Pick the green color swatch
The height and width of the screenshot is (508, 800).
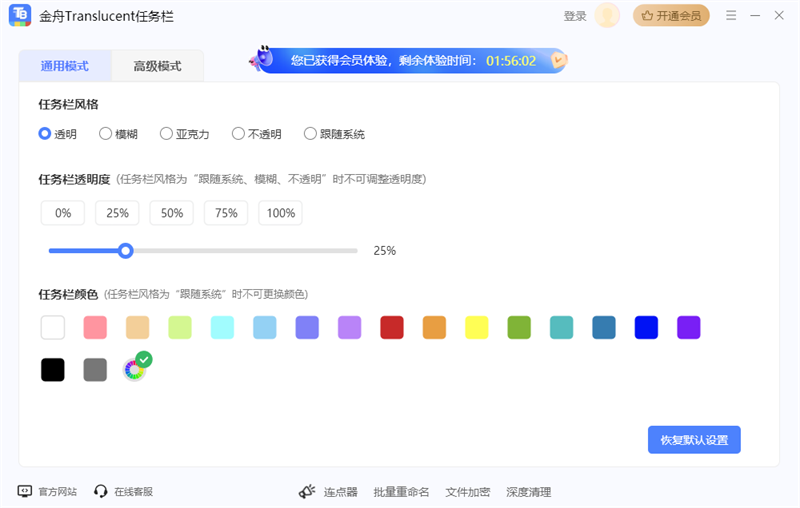coord(519,327)
